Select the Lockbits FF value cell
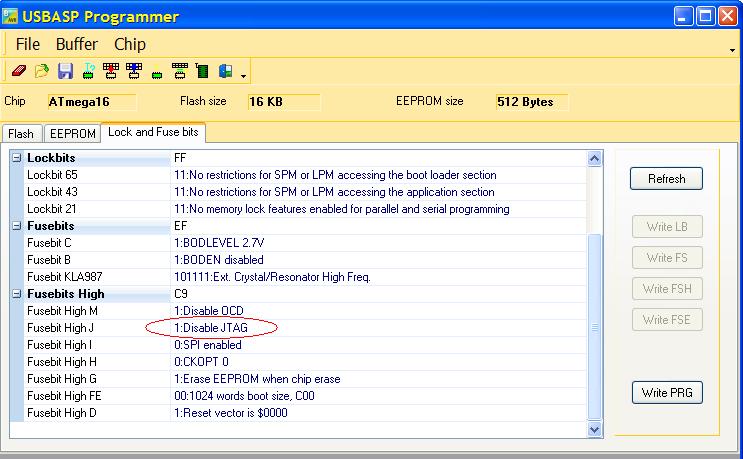The image size is (743, 459). pos(378,158)
